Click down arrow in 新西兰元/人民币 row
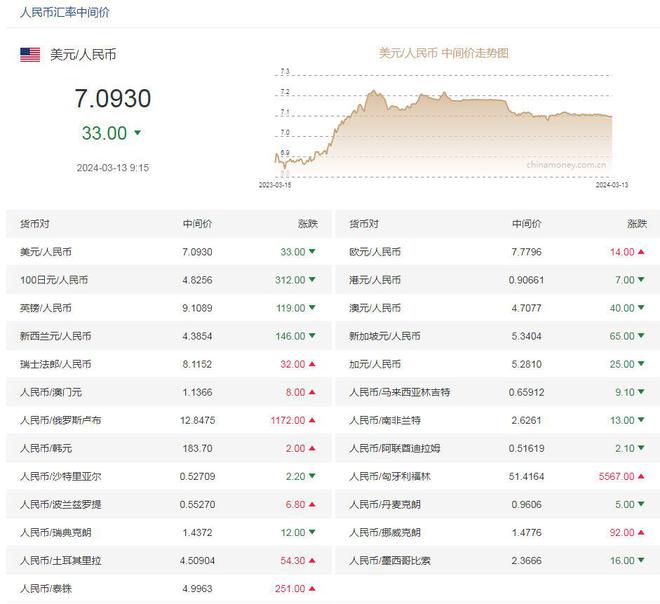Screen dimensions: 660x604 [312, 336]
